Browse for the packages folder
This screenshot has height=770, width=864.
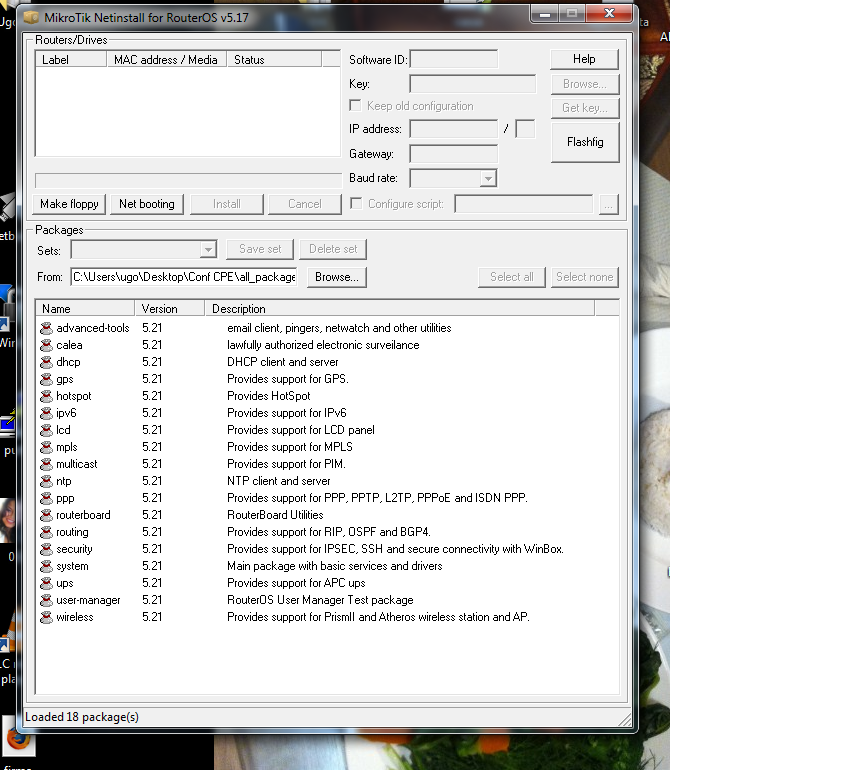[336, 277]
